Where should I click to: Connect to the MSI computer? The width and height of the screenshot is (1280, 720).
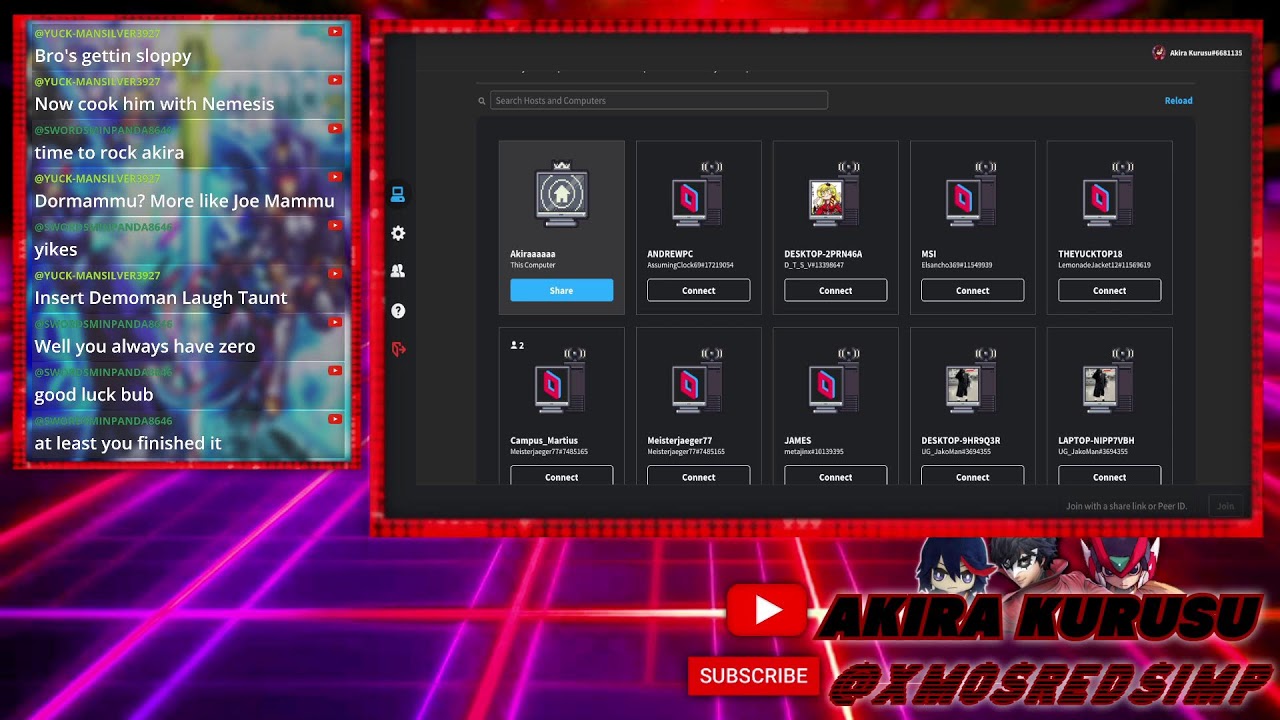pos(972,290)
